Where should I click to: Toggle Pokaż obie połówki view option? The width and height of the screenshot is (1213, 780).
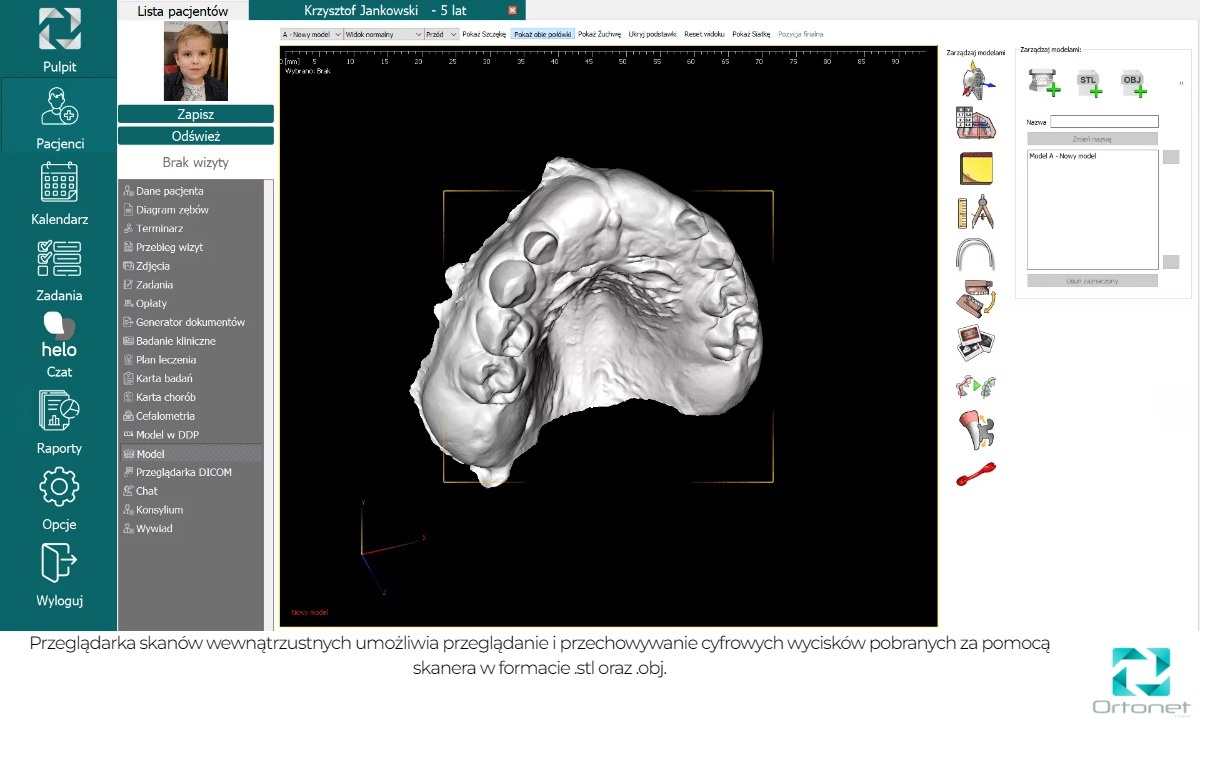tap(542, 34)
